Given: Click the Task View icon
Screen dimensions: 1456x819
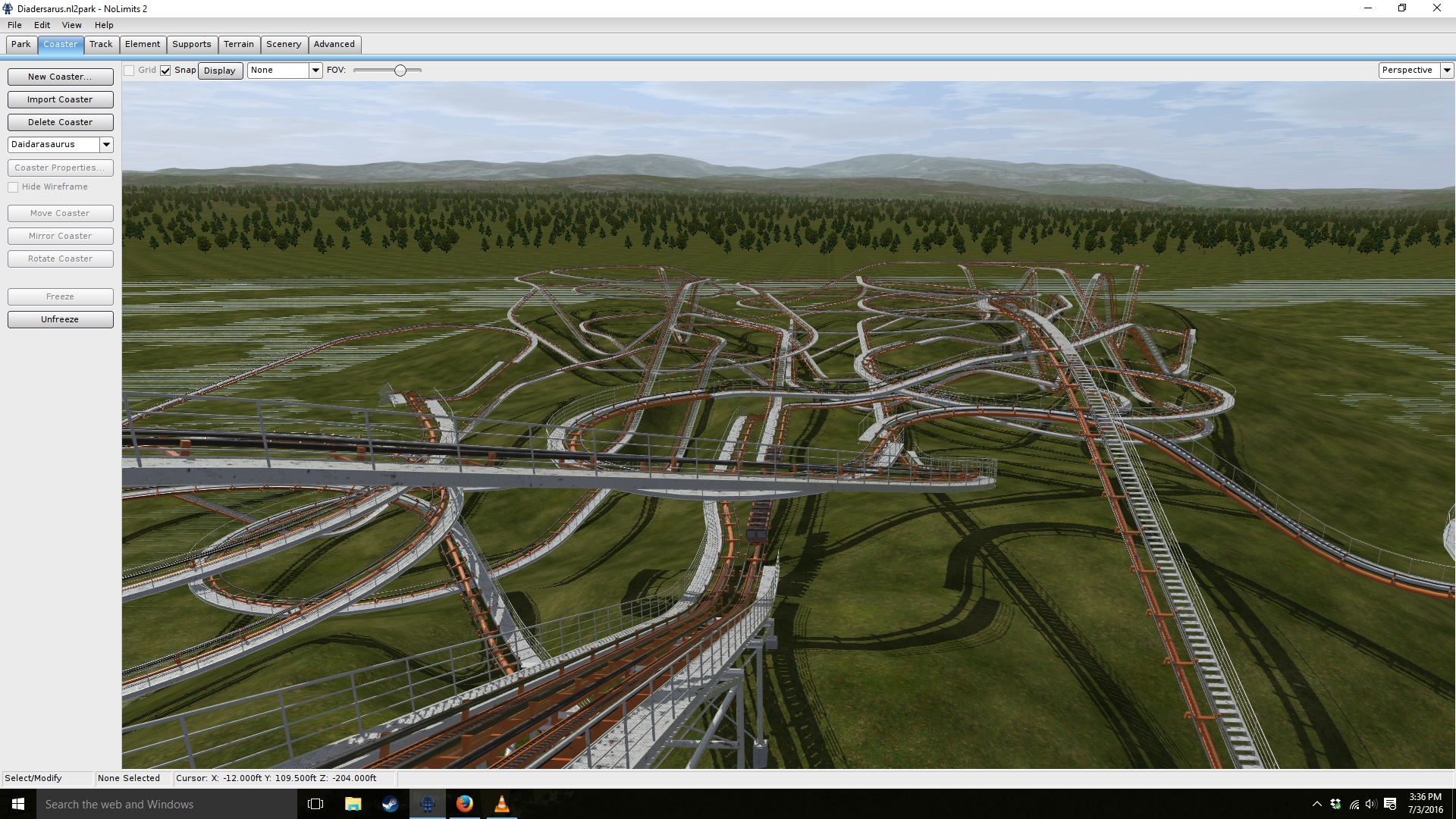Looking at the screenshot, I should [x=315, y=804].
